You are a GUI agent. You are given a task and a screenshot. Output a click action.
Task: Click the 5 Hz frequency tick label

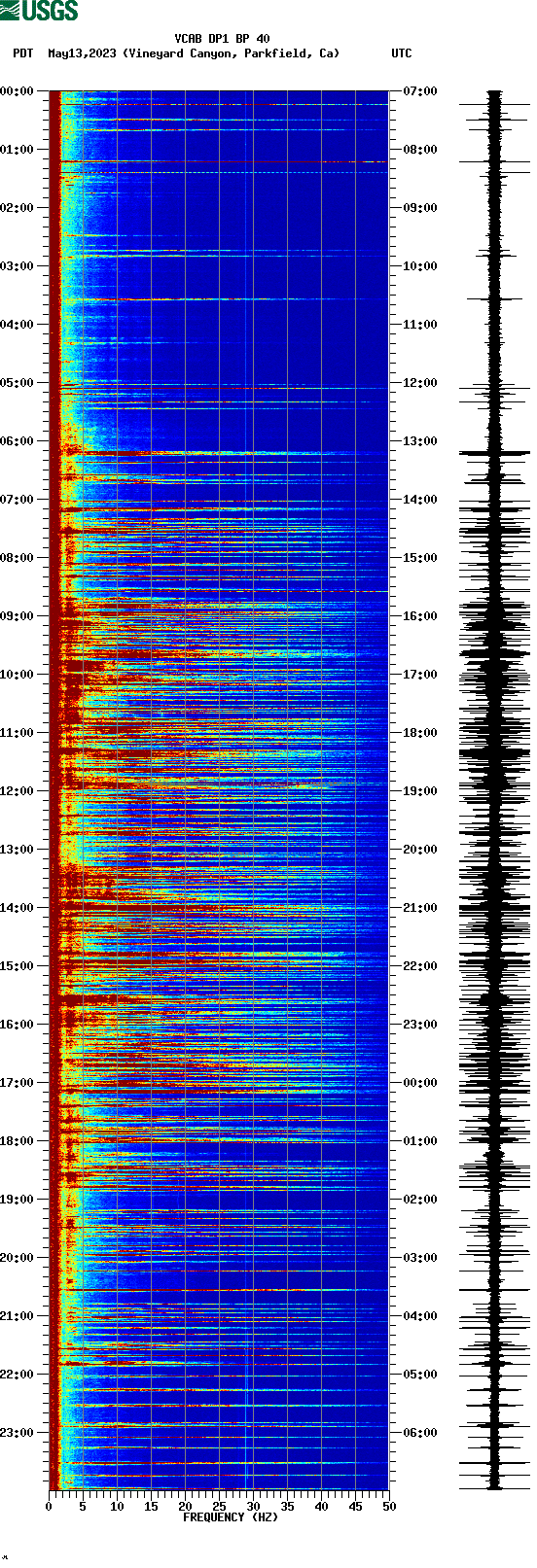tap(83, 1507)
